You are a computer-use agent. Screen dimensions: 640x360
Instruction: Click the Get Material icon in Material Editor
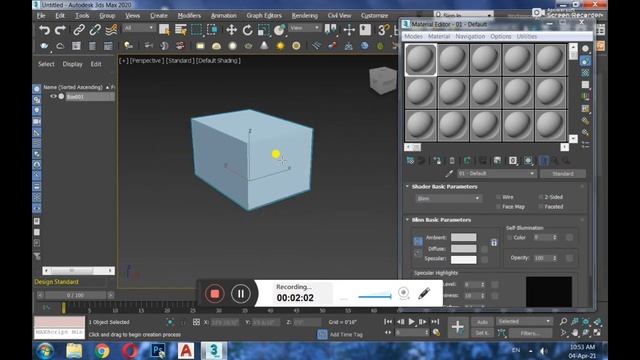pyautogui.click(x=410, y=161)
